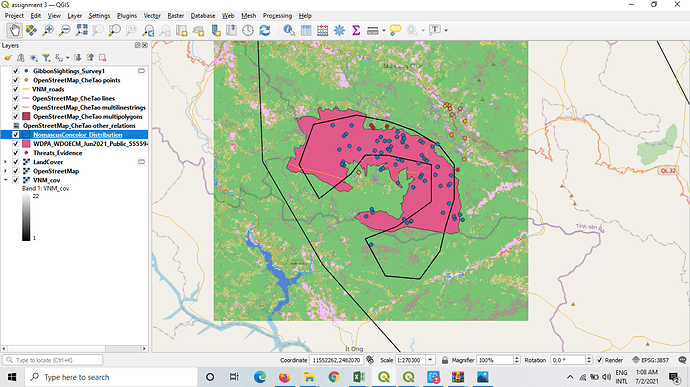The width and height of the screenshot is (690, 387).
Task: Activate the Identify Features tool
Action: click(289, 30)
